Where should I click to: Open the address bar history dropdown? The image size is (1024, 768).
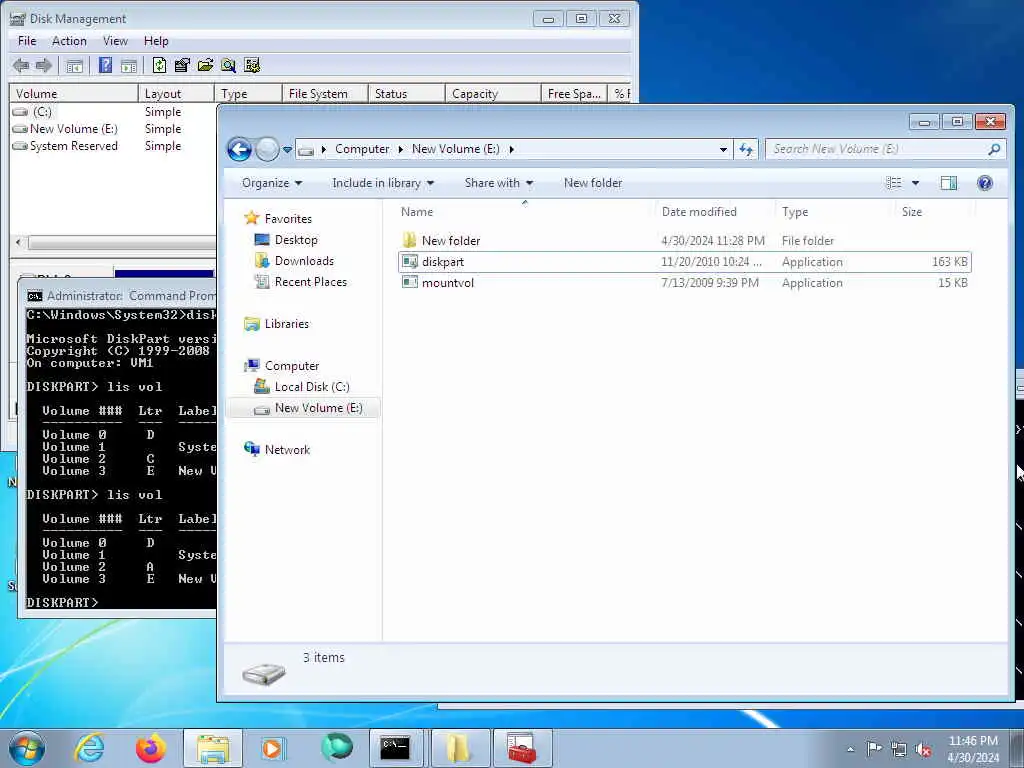(x=723, y=150)
